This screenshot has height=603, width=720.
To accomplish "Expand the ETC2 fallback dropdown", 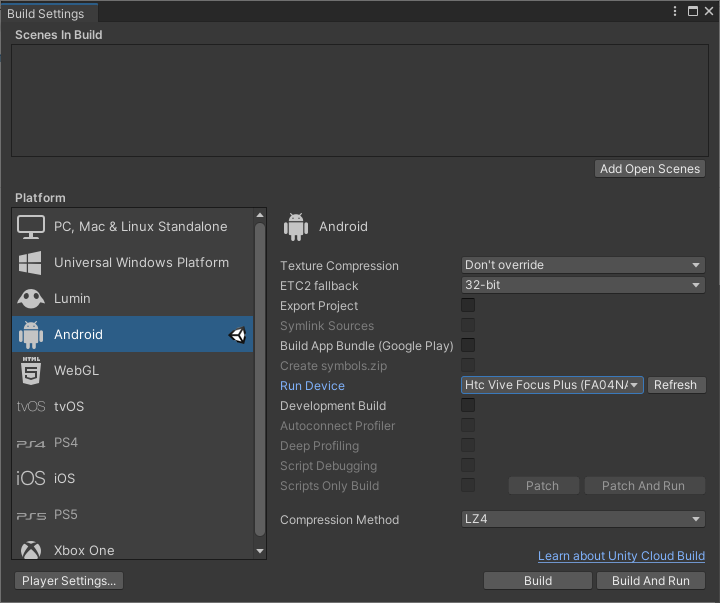I will tap(583, 286).
